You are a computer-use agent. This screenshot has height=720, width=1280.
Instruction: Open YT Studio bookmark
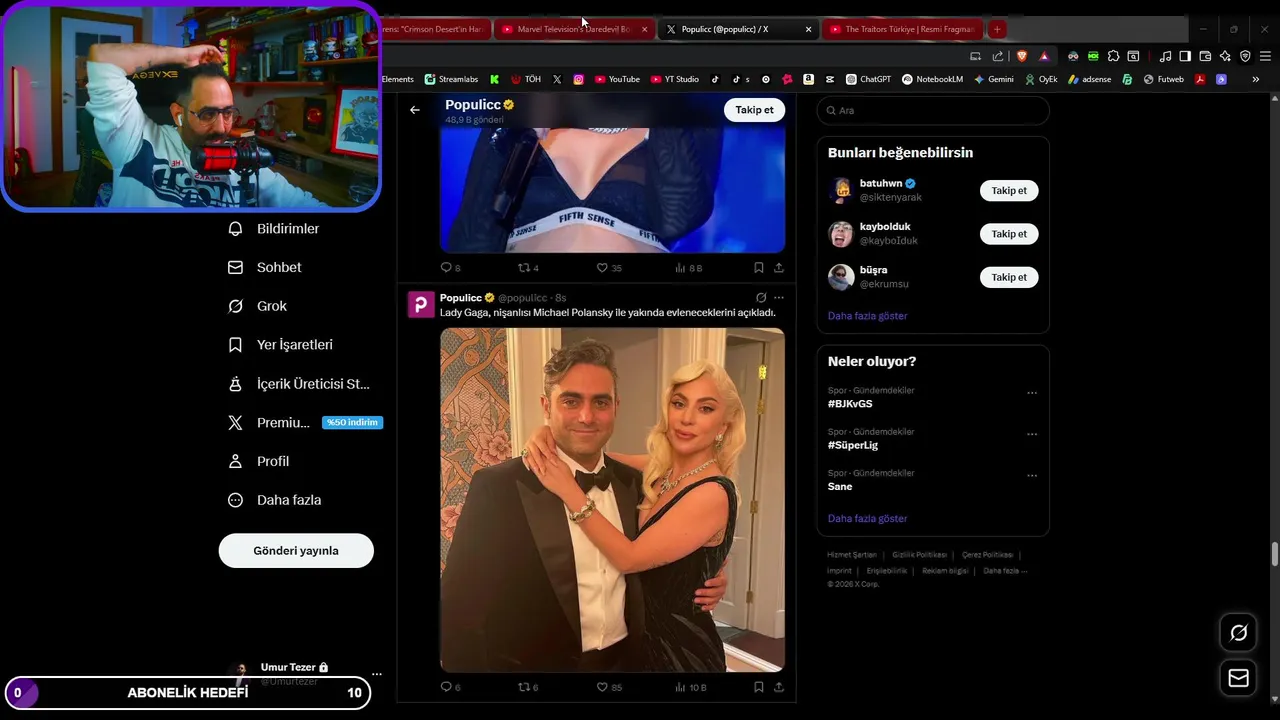(675, 79)
